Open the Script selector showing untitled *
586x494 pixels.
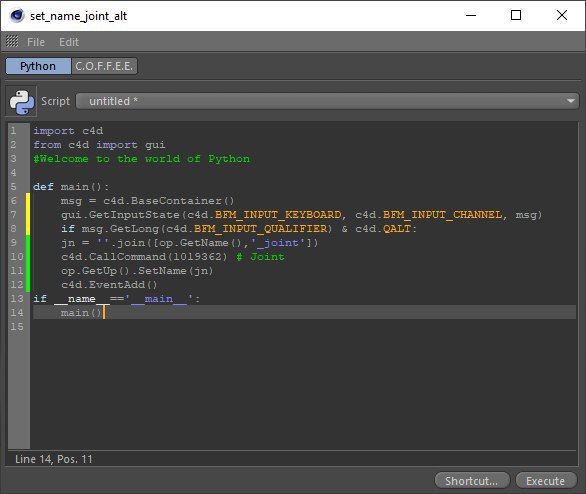click(327, 101)
